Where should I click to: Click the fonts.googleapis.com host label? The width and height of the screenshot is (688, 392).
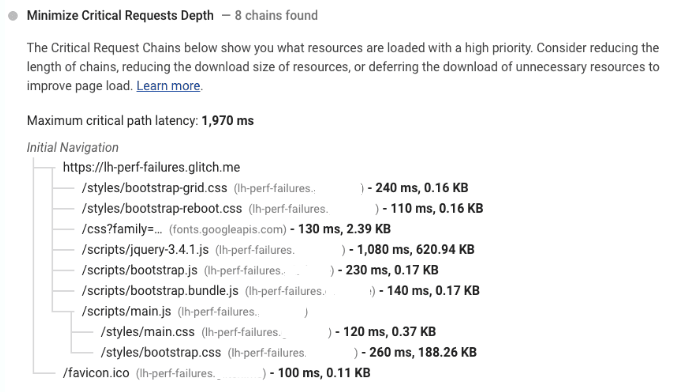click(x=228, y=230)
